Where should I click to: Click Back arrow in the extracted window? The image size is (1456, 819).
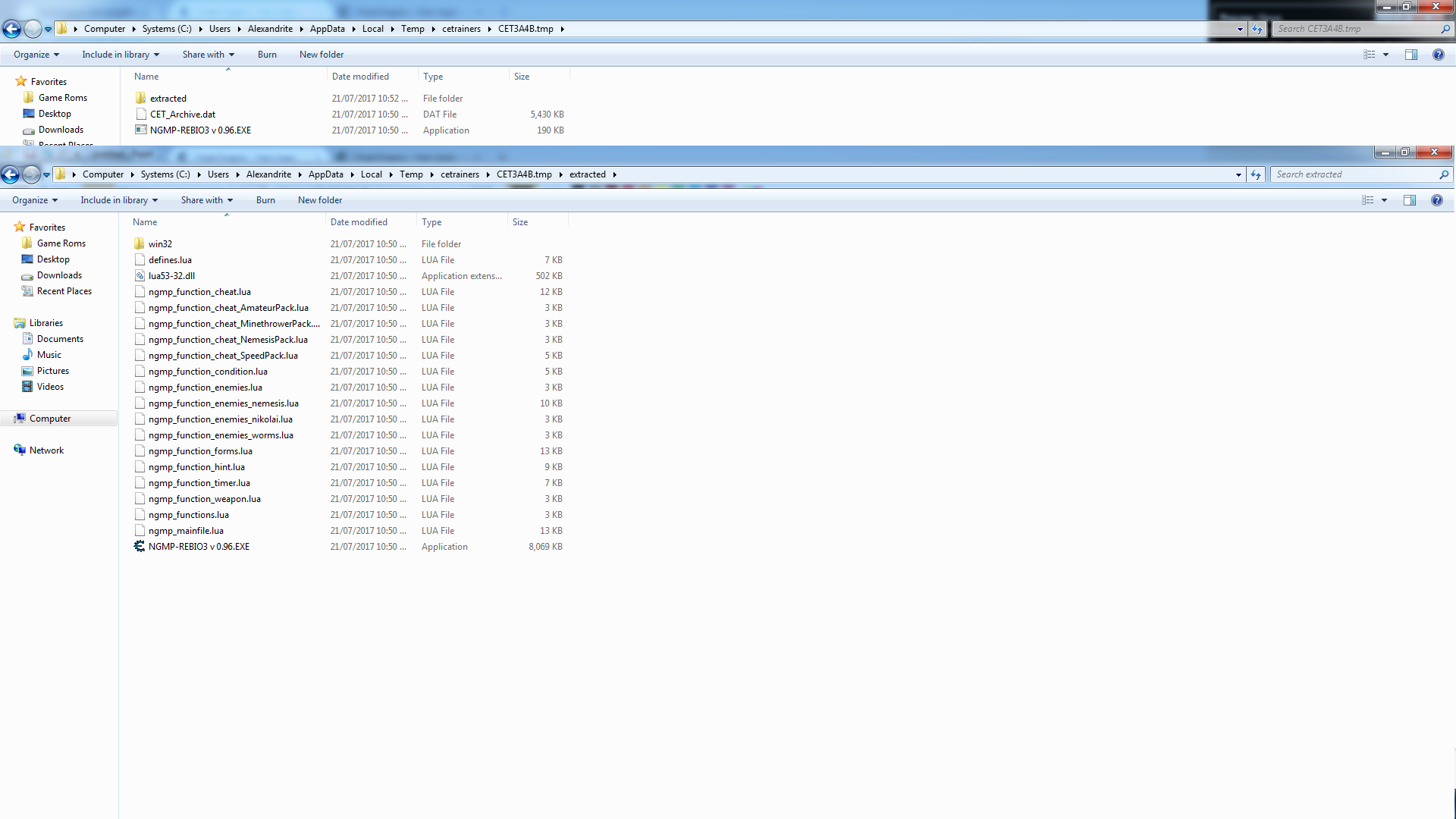coord(11,175)
